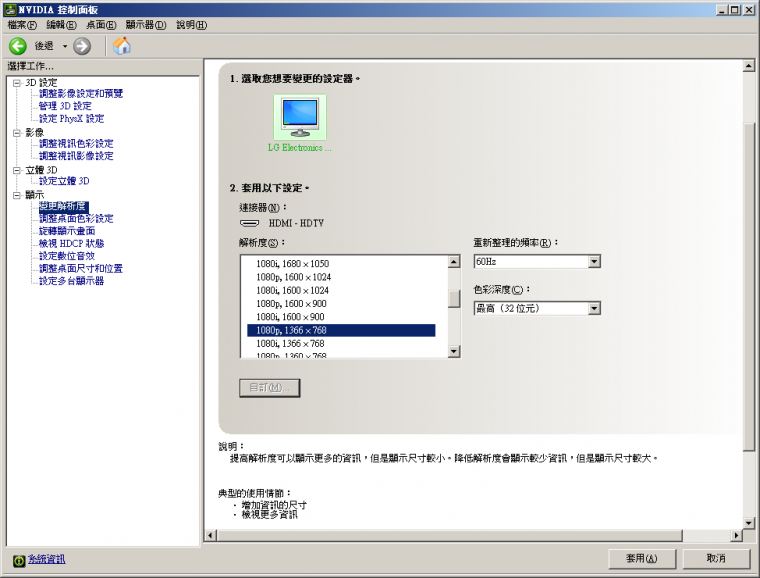Open the 60Hz refresh rate dropdown
Viewport: 760px width, 578px height.
click(x=594, y=262)
